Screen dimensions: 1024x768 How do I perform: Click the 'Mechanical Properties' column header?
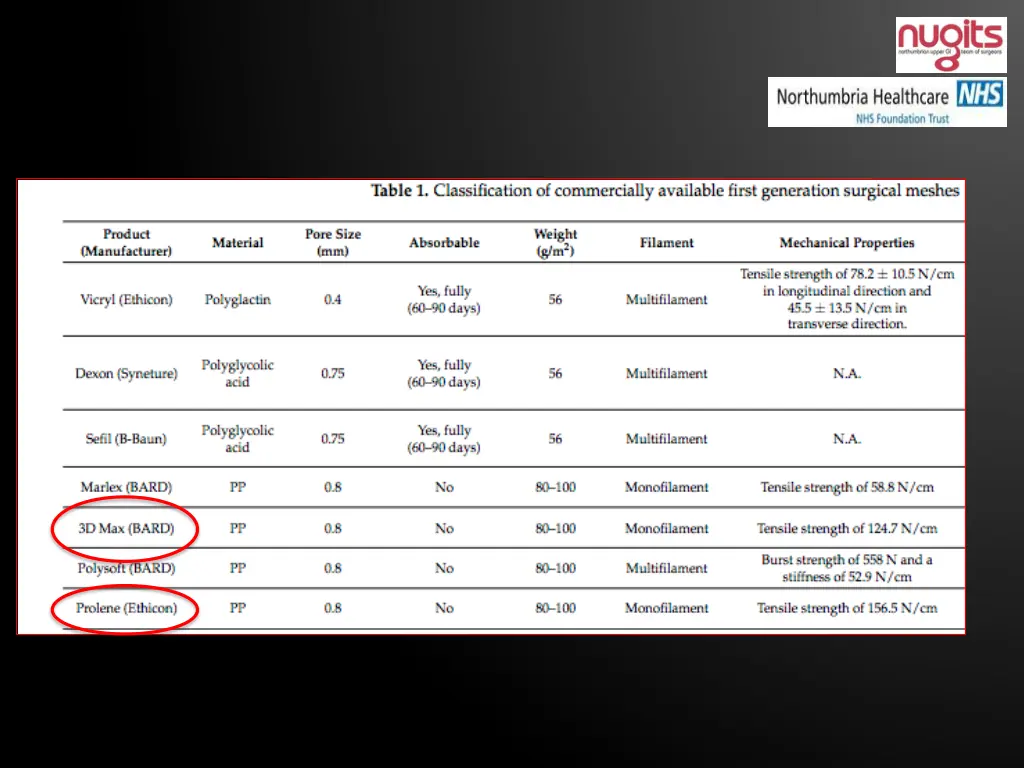pos(847,242)
